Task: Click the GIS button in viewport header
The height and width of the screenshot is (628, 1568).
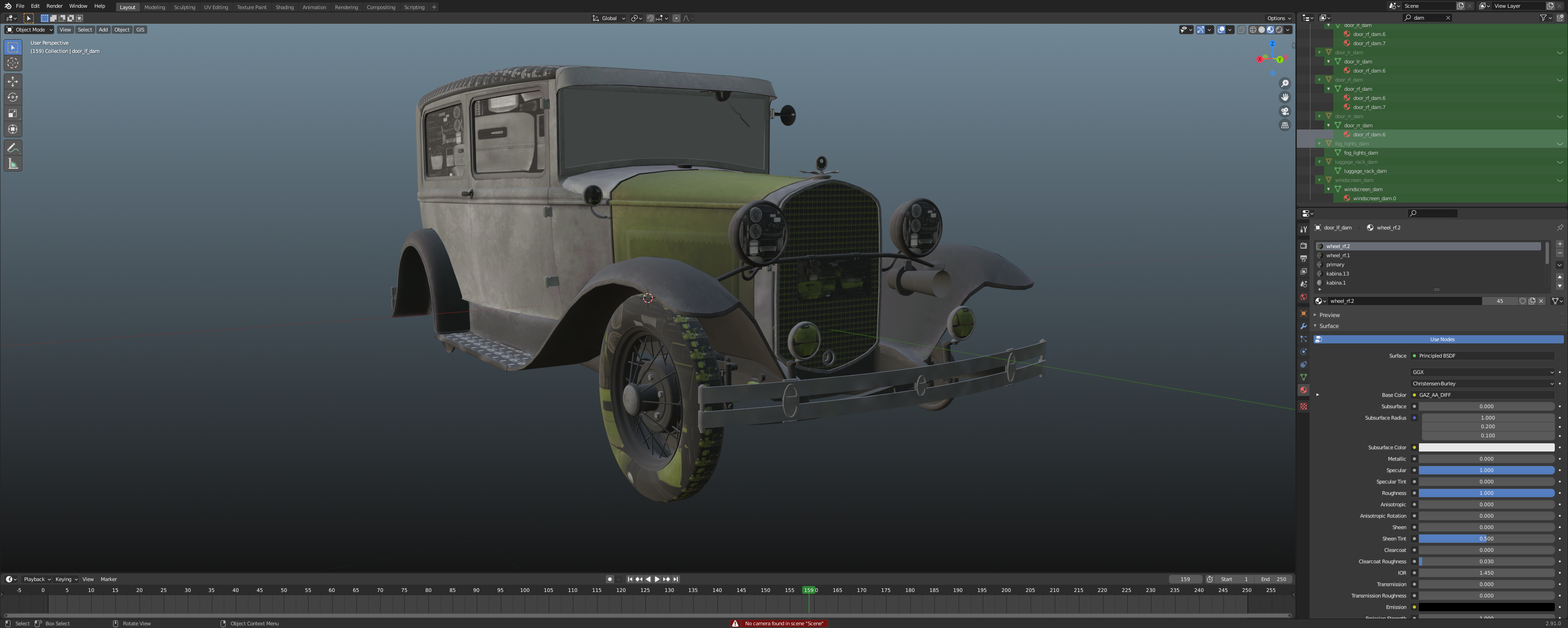Action: [x=140, y=30]
